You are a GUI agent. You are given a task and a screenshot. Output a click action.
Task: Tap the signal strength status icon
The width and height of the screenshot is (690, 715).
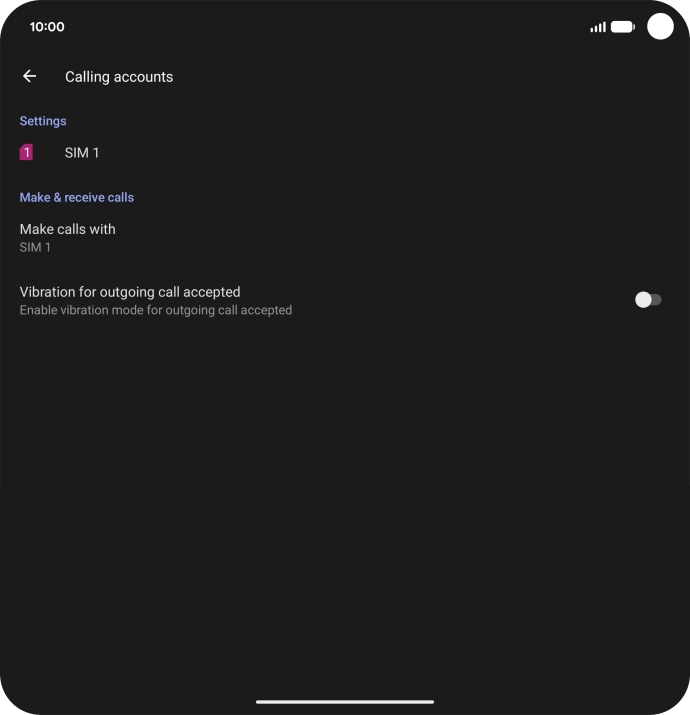[x=598, y=27]
